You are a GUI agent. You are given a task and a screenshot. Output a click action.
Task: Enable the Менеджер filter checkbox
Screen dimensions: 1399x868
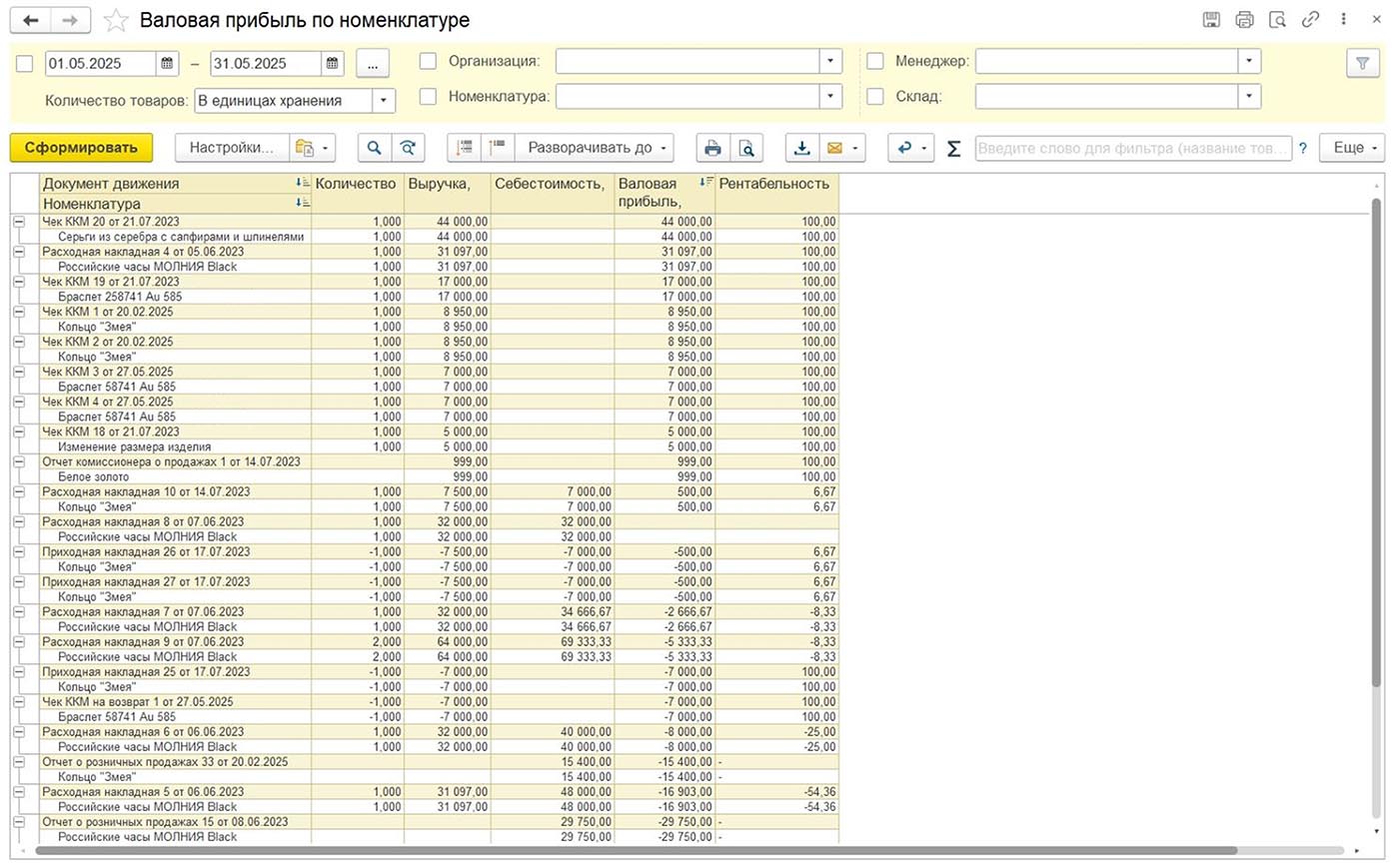click(x=874, y=61)
